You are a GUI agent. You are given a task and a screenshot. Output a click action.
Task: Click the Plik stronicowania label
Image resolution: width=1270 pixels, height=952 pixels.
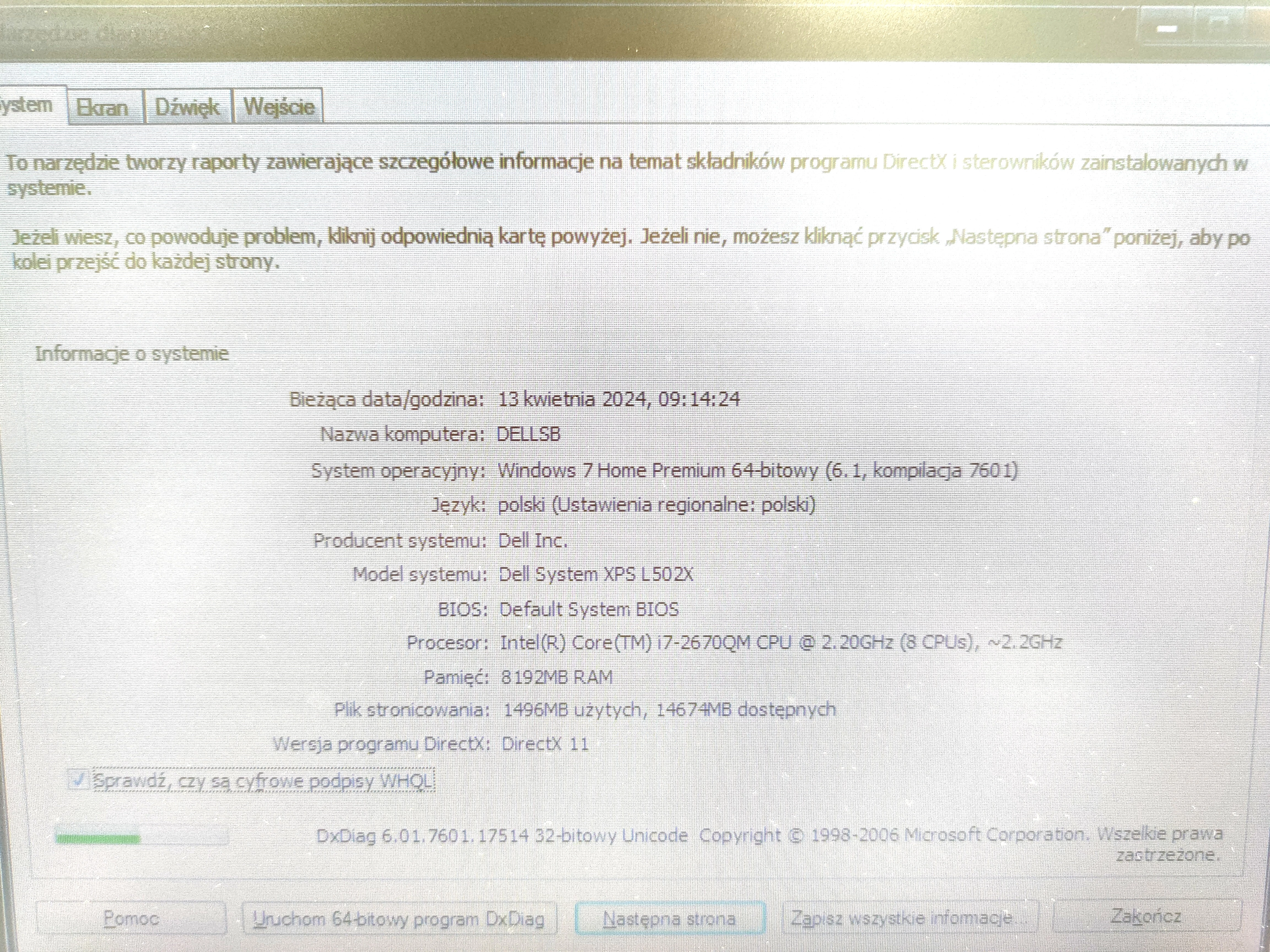coord(412,710)
